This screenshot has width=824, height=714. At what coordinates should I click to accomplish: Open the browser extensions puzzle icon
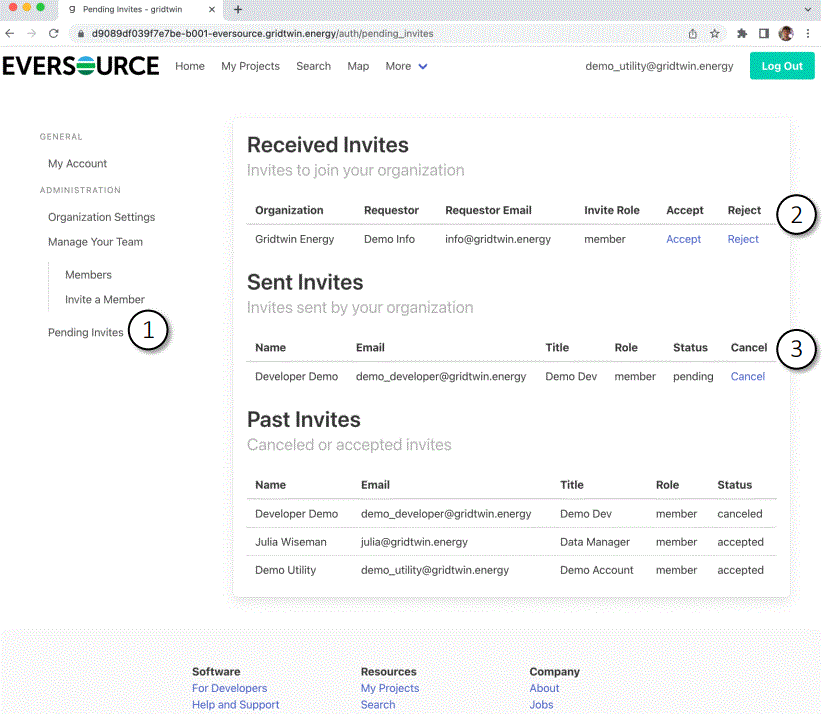click(739, 32)
